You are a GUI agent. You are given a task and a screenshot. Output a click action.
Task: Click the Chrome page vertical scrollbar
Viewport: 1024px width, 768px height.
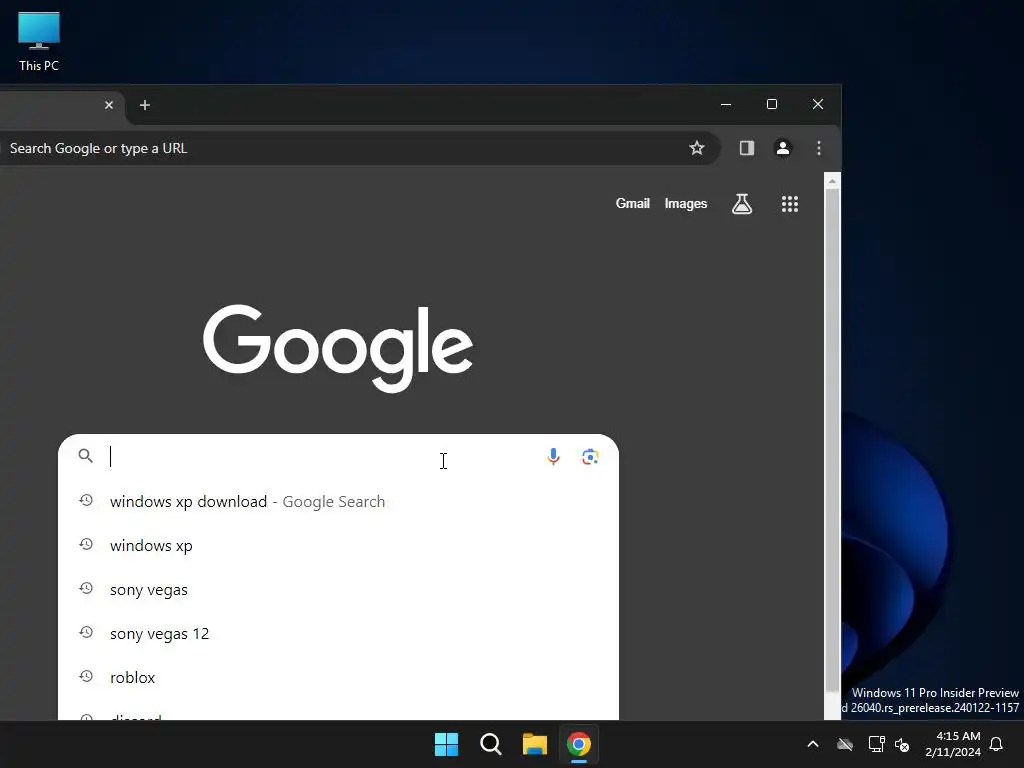pos(832,441)
